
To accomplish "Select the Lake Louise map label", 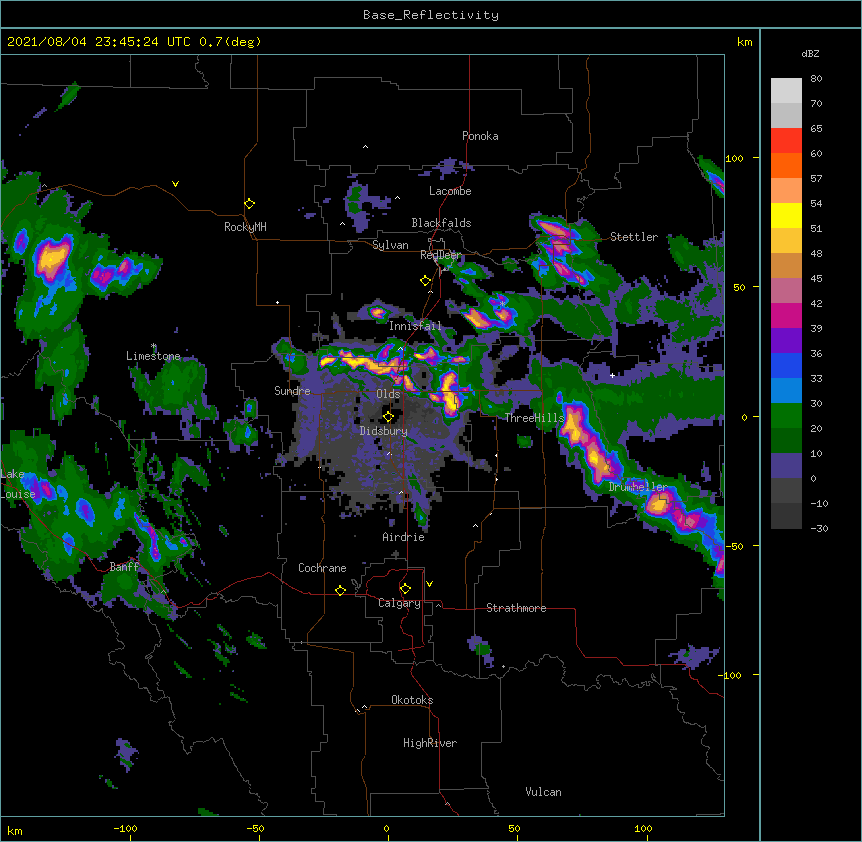I will (18, 484).
